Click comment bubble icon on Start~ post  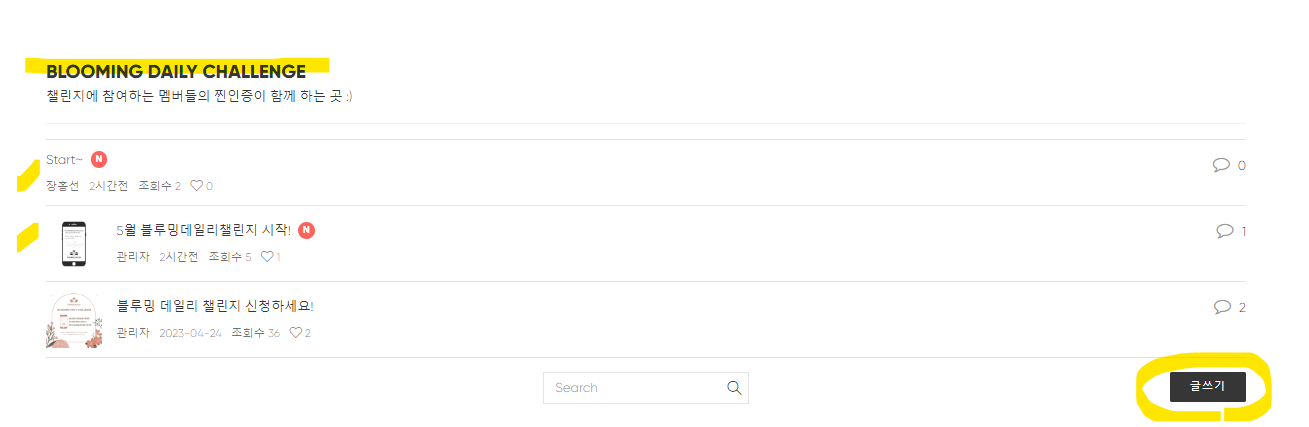tap(1221, 165)
